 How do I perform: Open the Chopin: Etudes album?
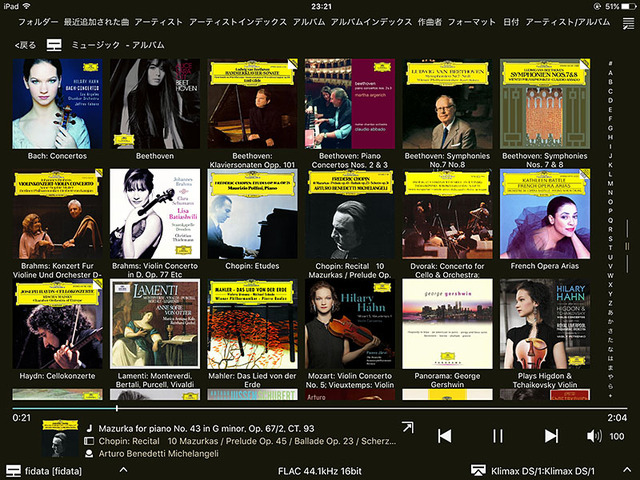click(x=252, y=214)
